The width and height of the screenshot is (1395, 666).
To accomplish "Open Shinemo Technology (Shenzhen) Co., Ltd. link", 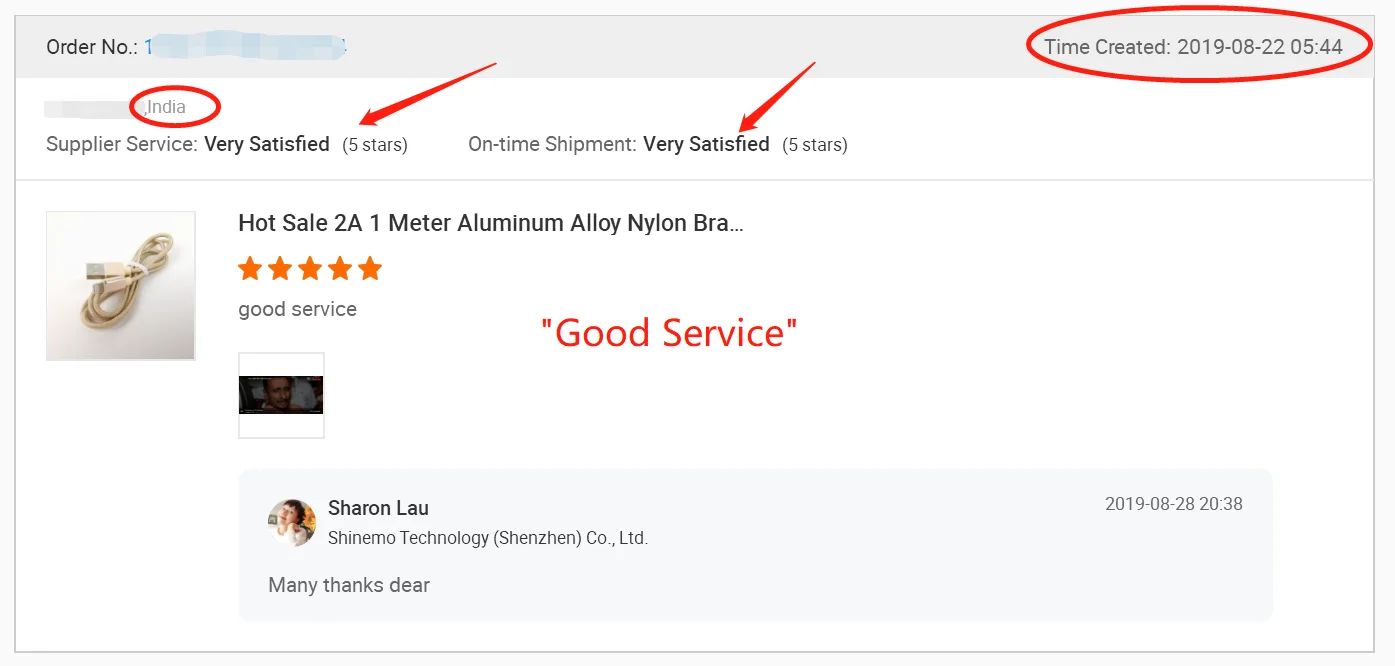I will 488,538.
